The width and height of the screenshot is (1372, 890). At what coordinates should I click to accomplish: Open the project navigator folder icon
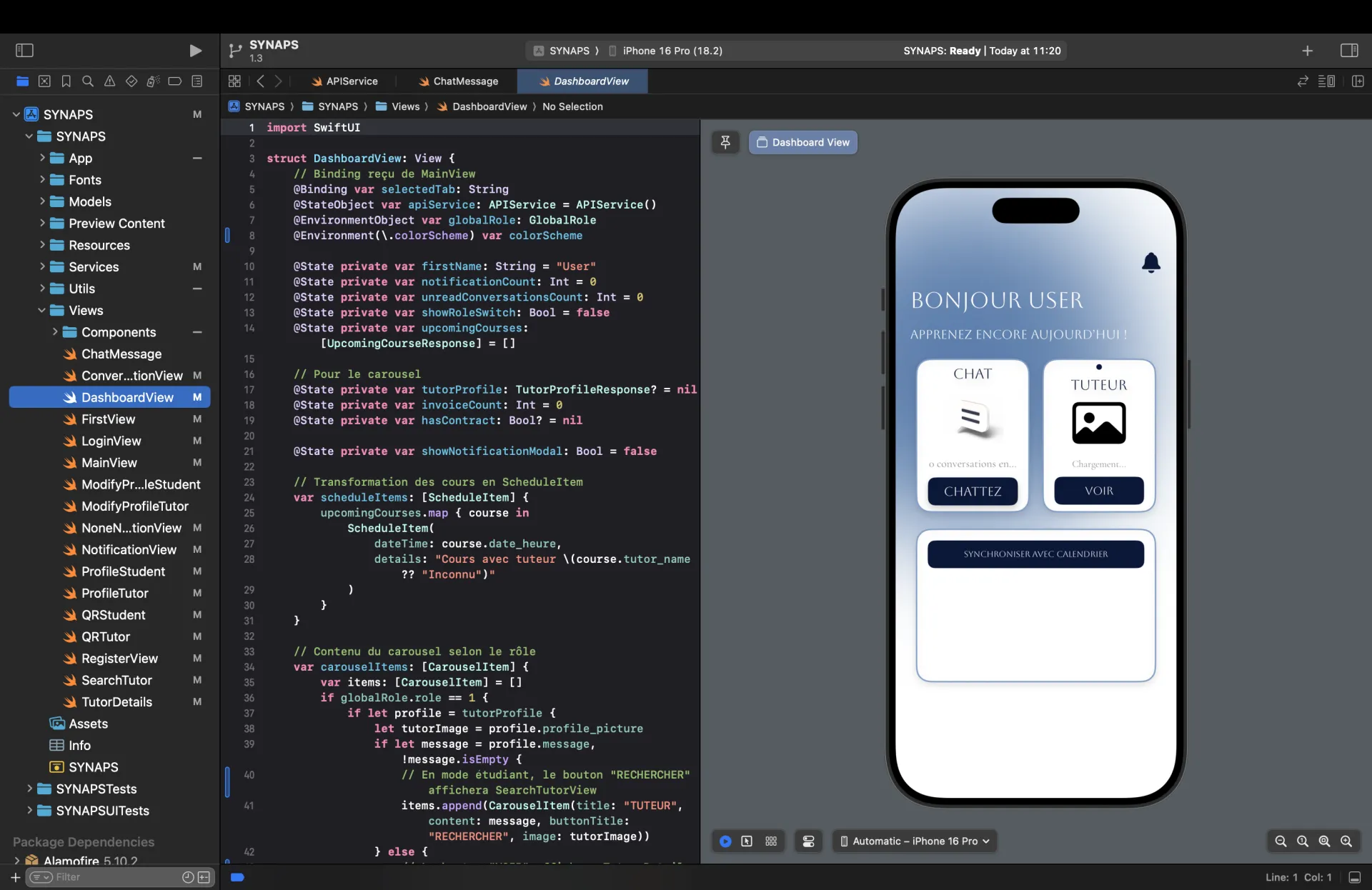pyautogui.click(x=23, y=81)
